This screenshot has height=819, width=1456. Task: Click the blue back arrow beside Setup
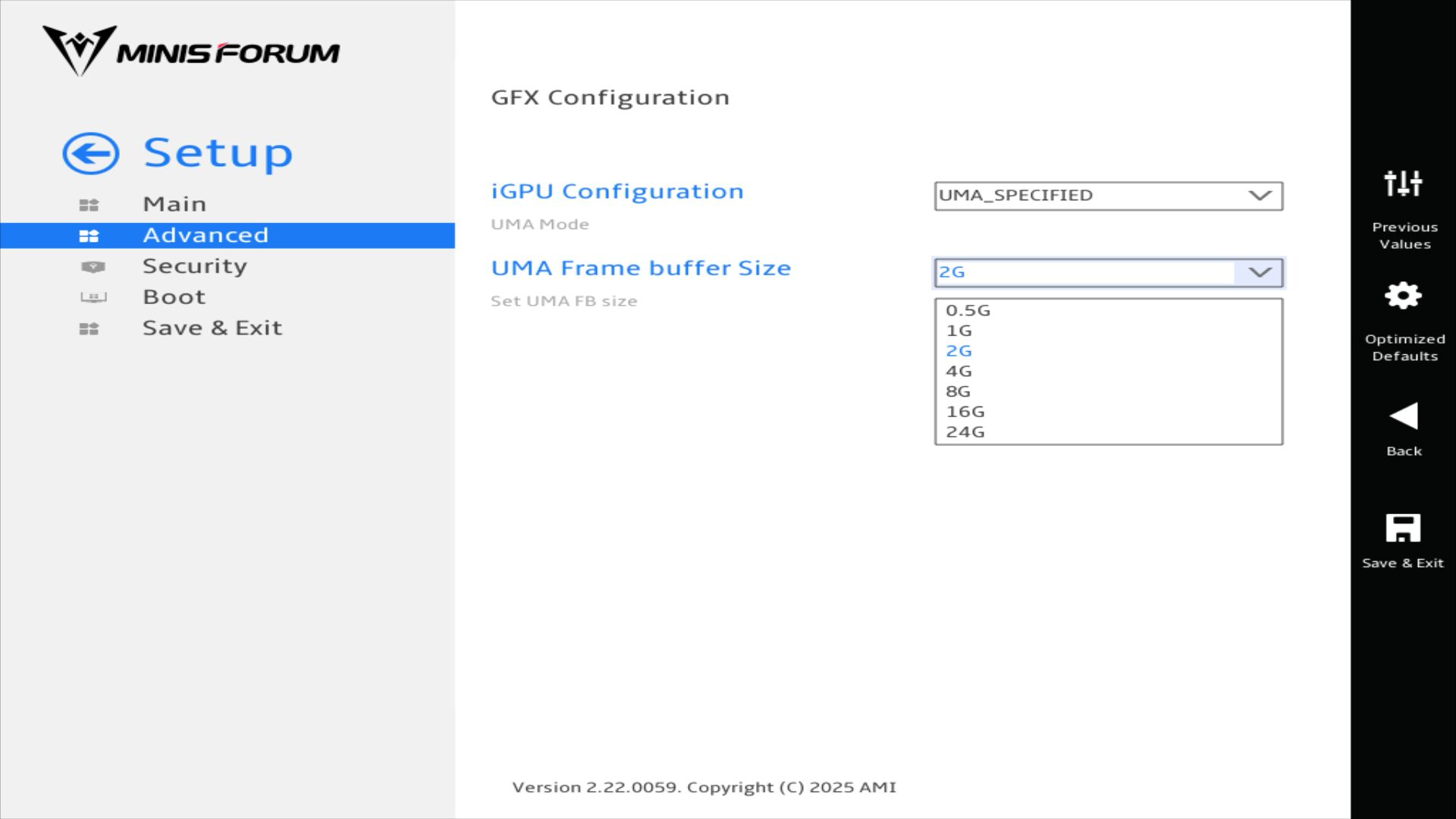91,154
